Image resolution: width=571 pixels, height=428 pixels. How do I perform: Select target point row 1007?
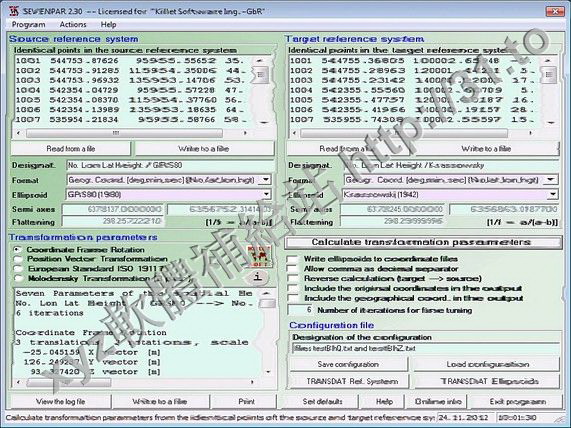(x=413, y=119)
